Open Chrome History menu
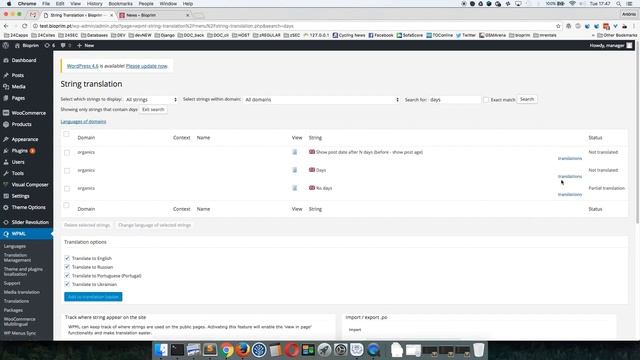This screenshot has height=360, width=640. tap(94, 4)
